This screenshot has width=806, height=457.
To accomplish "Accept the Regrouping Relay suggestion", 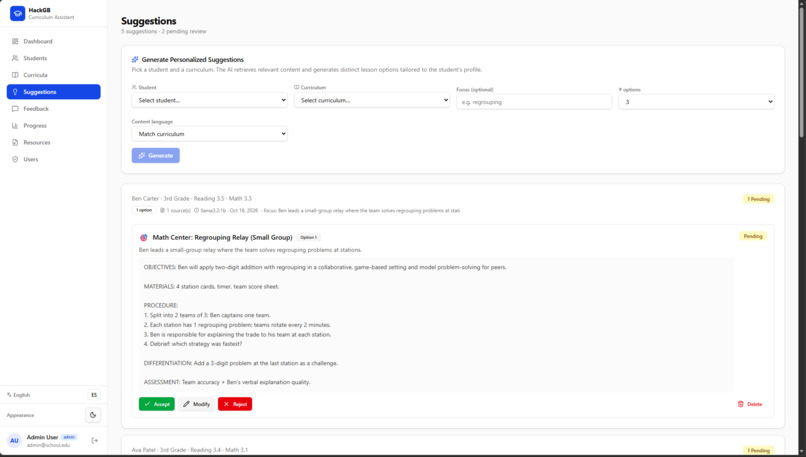I will click(157, 404).
